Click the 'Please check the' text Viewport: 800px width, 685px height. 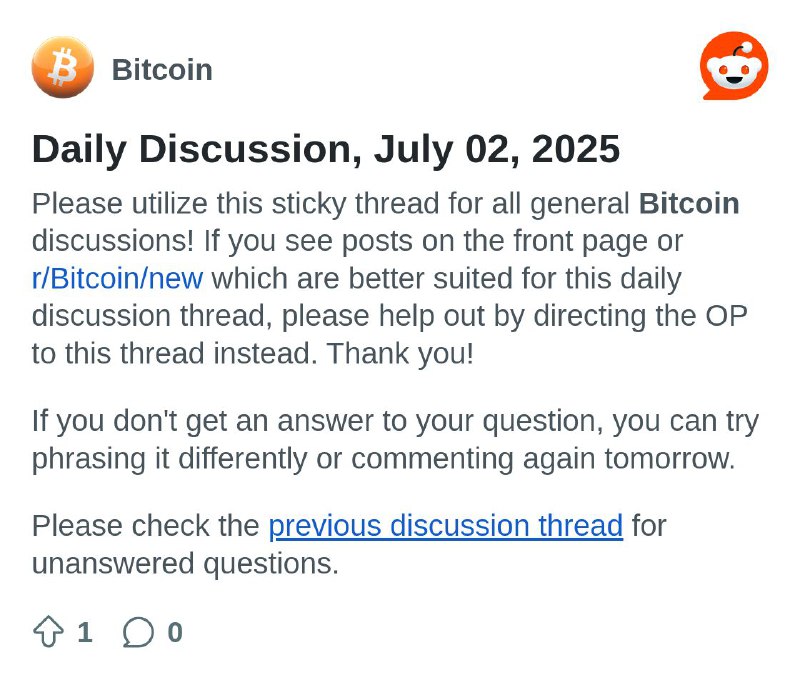146,526
